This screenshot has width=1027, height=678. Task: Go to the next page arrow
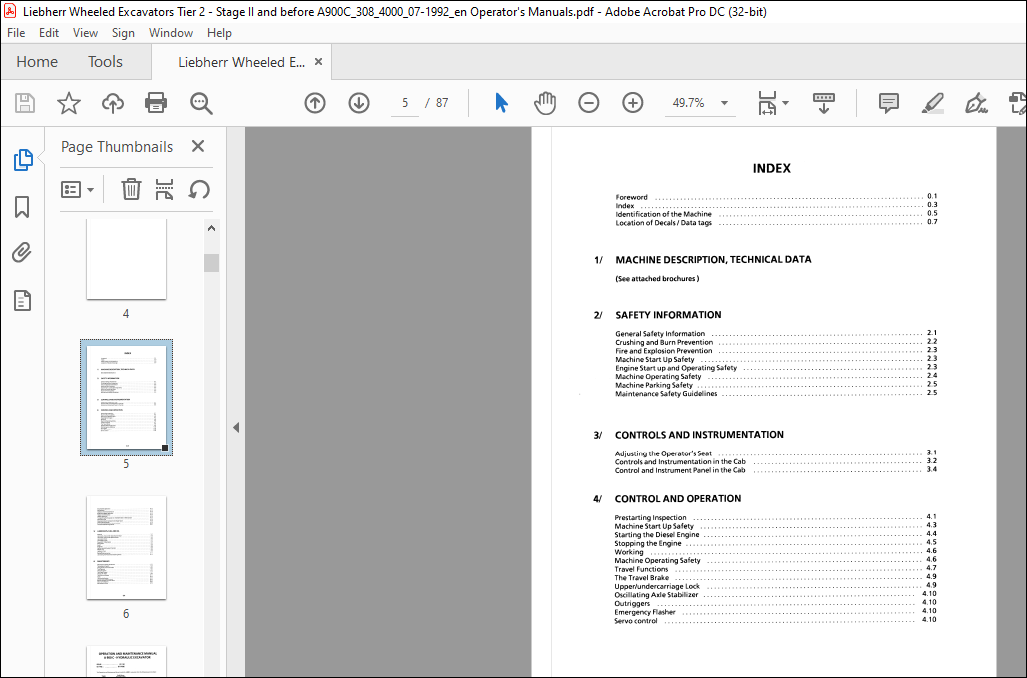point(359,103)
